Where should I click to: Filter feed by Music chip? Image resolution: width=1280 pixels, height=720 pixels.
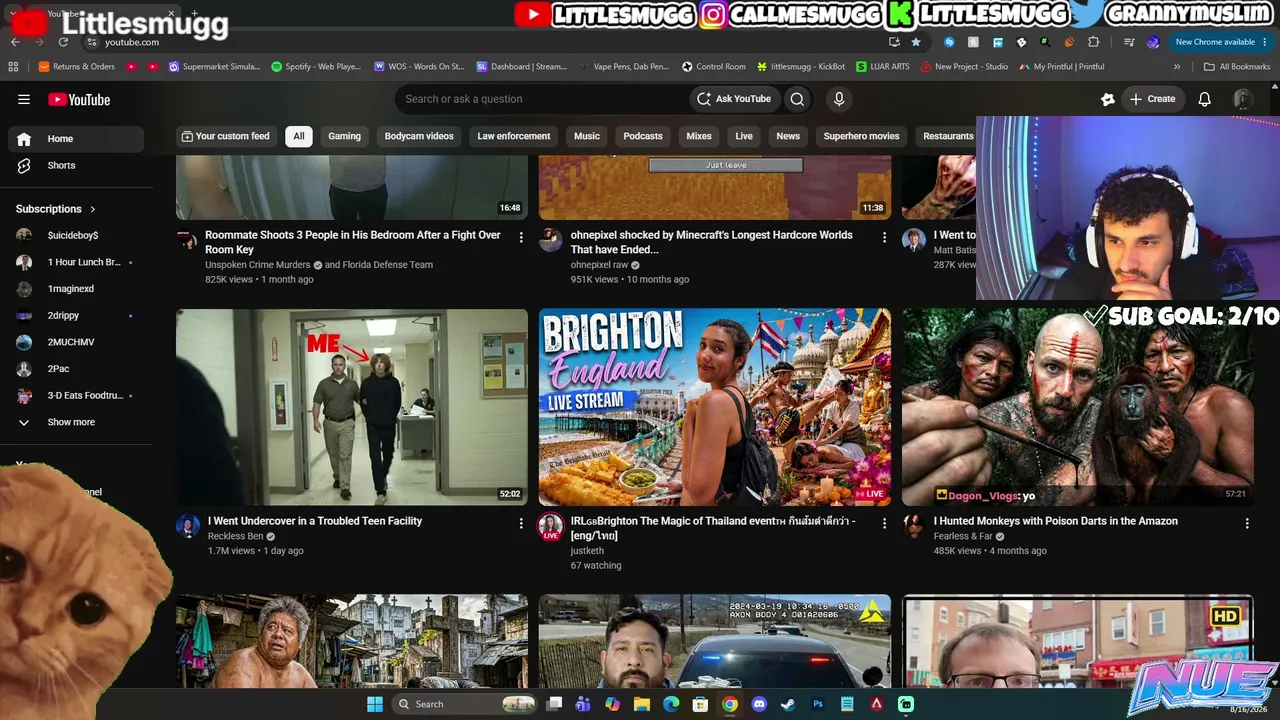pyautogui.click(x=587, y=136)
